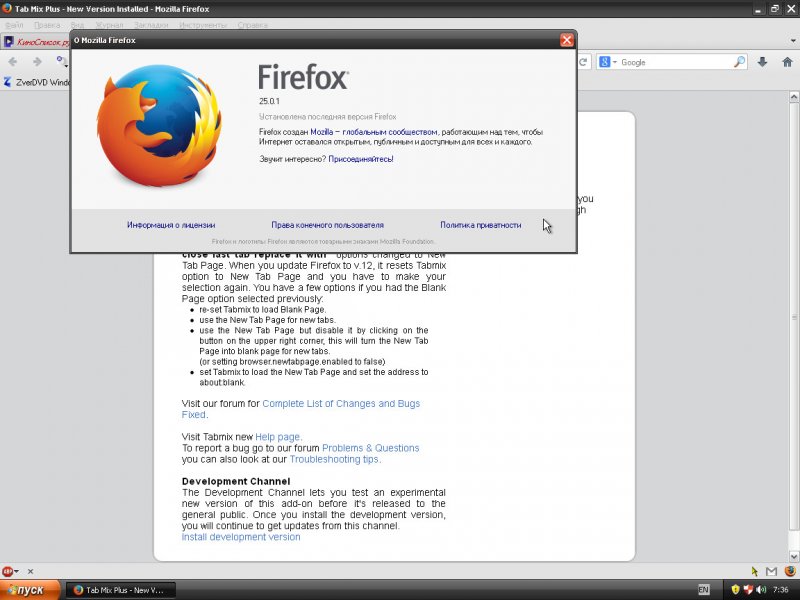Open the list all tabs dropdown
Viewport: 800px width, 600px height.
coord(793,40)
